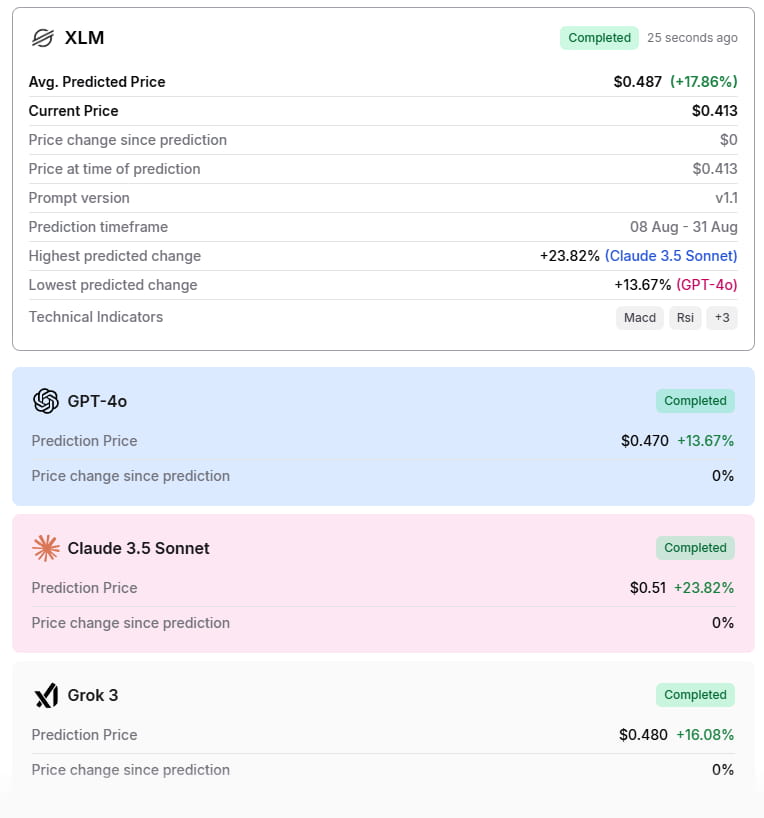Viewport: 764px width, 818px height.
Task: Click the 25 seconds ago timestamp
Action: pyautogui.click(x=692, y=38)
